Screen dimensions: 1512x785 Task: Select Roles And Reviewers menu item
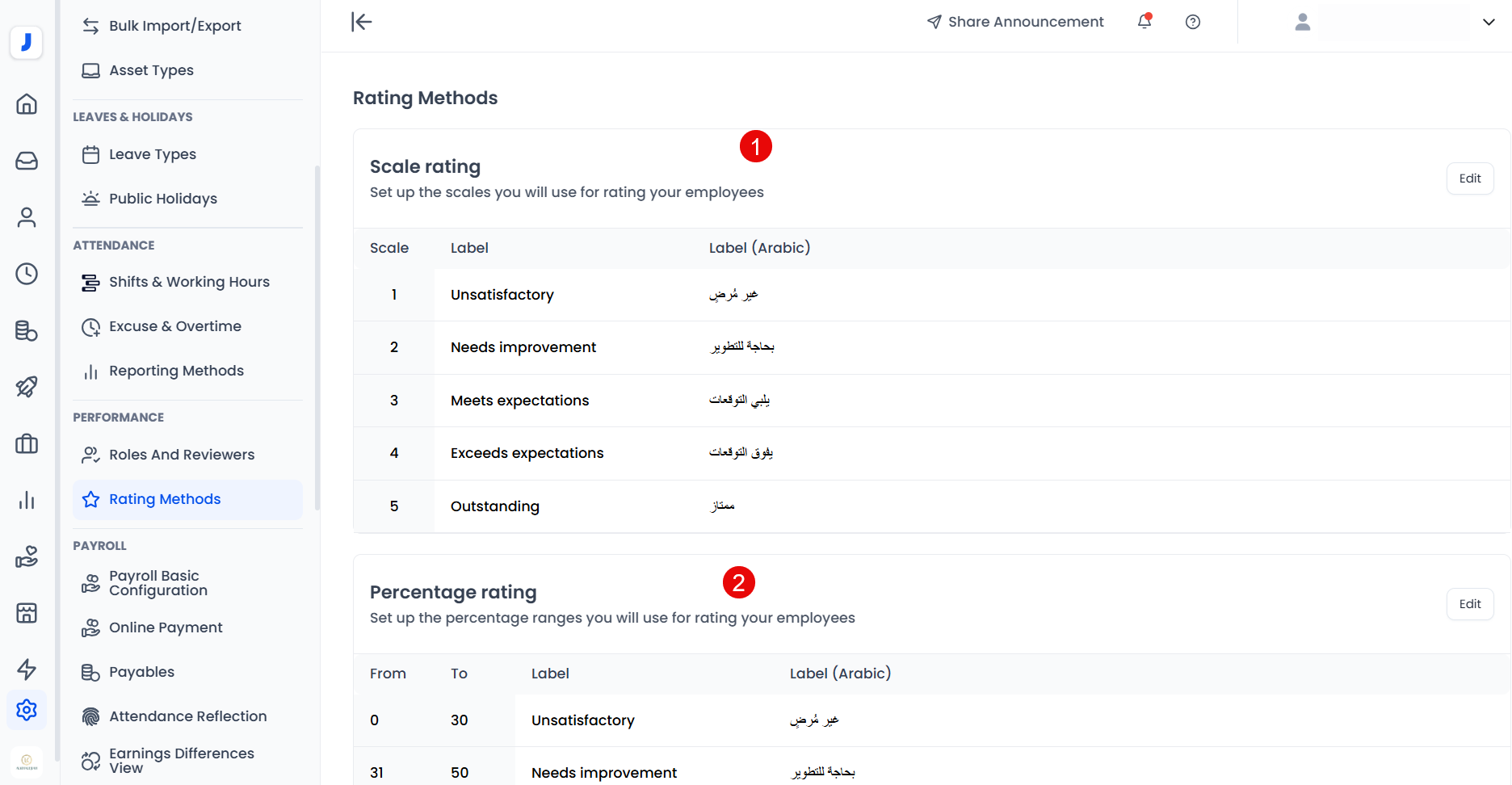pyautogui.click(x=182, y=455)
